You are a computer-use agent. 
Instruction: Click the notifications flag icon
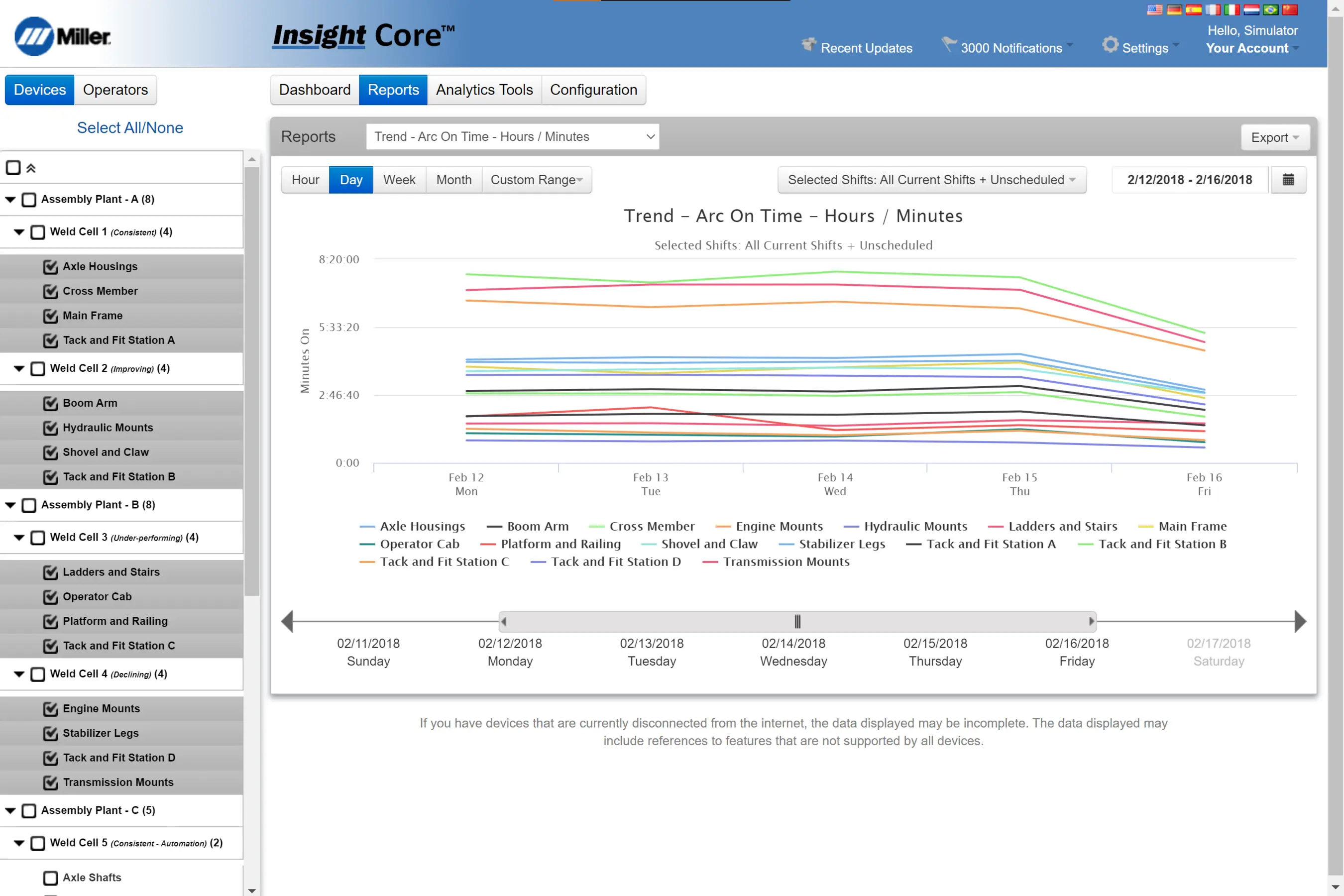949,45
